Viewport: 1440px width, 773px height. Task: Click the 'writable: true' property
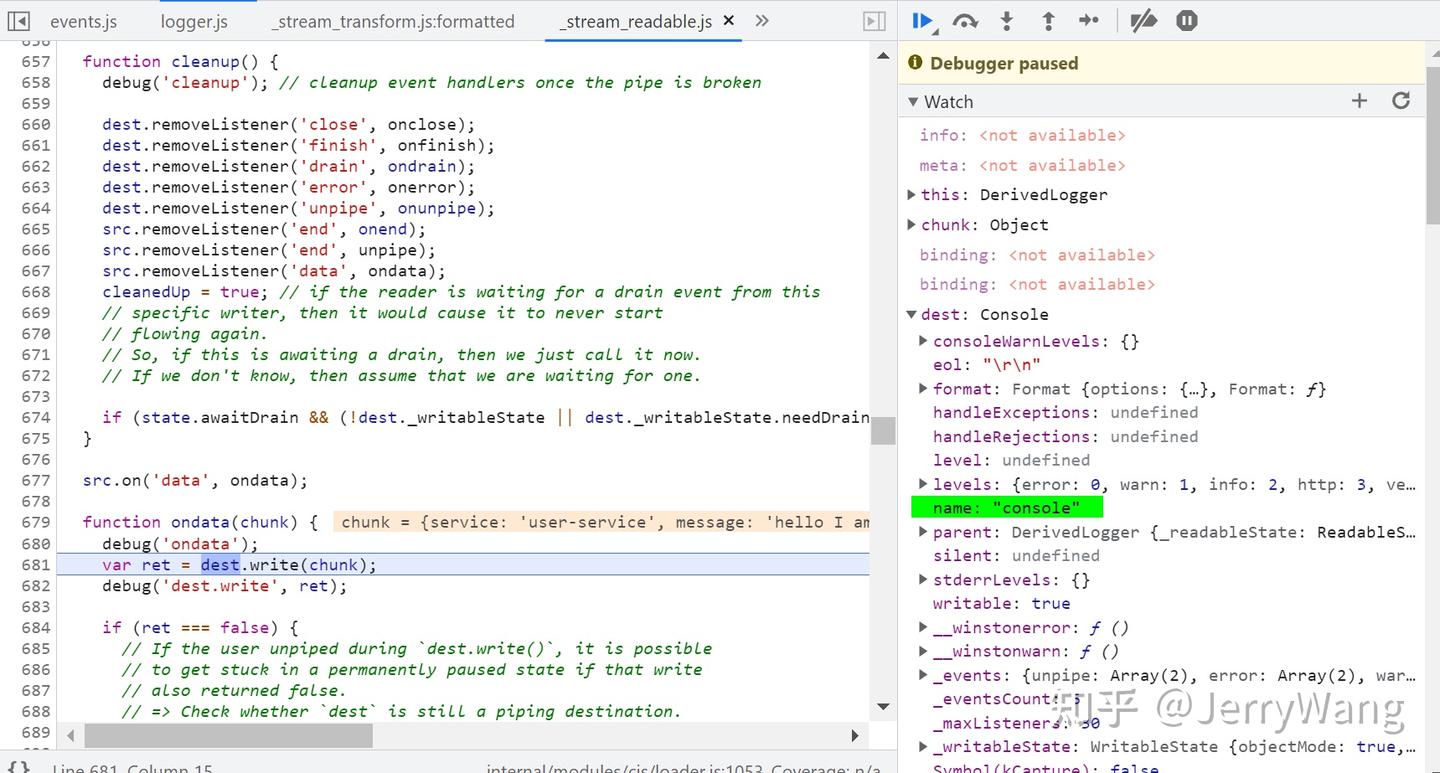pyautogui.click(x=1001, y=604)
